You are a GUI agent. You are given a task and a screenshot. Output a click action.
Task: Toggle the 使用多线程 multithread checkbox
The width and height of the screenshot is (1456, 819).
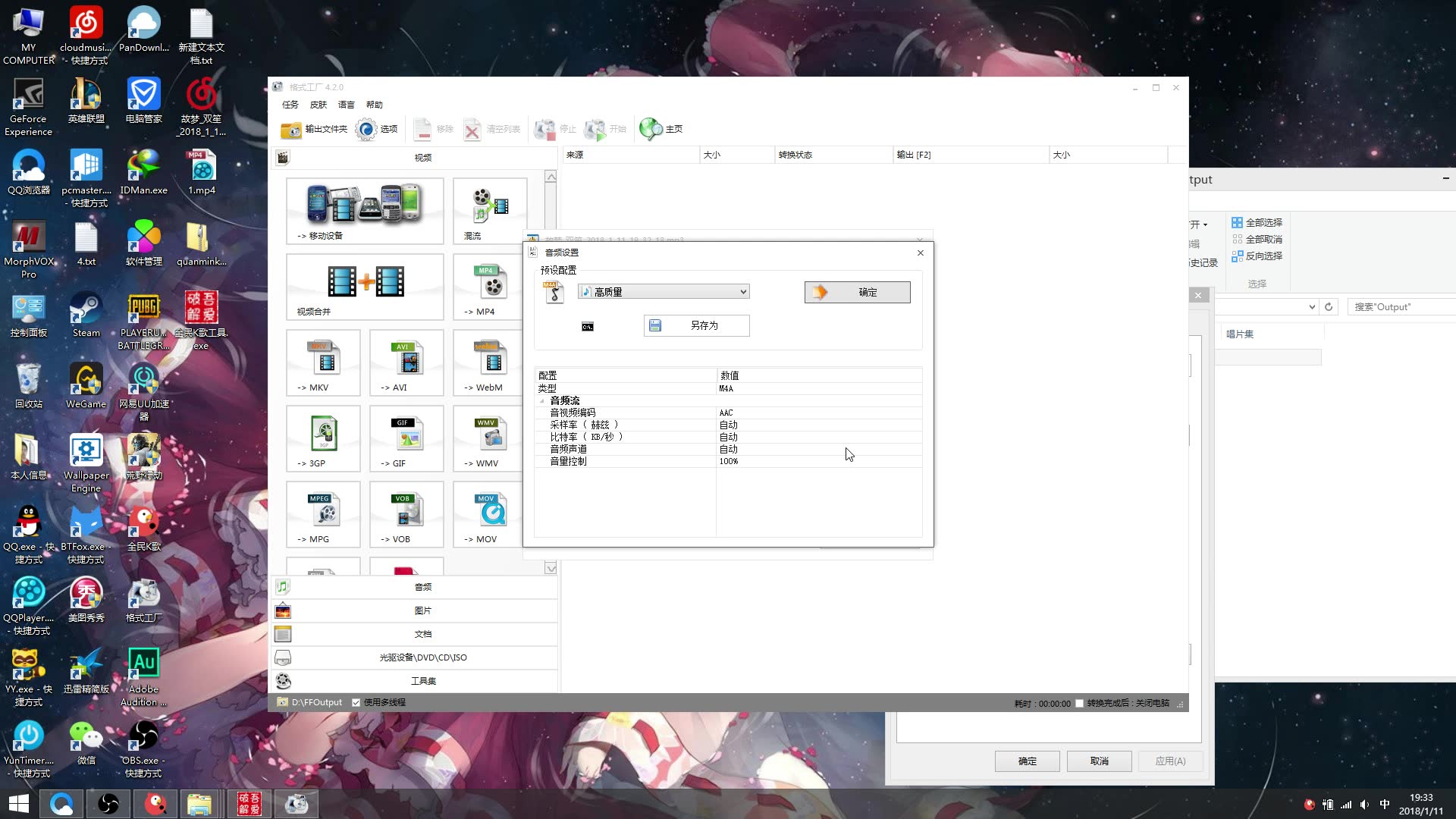(x=356, y=703)
